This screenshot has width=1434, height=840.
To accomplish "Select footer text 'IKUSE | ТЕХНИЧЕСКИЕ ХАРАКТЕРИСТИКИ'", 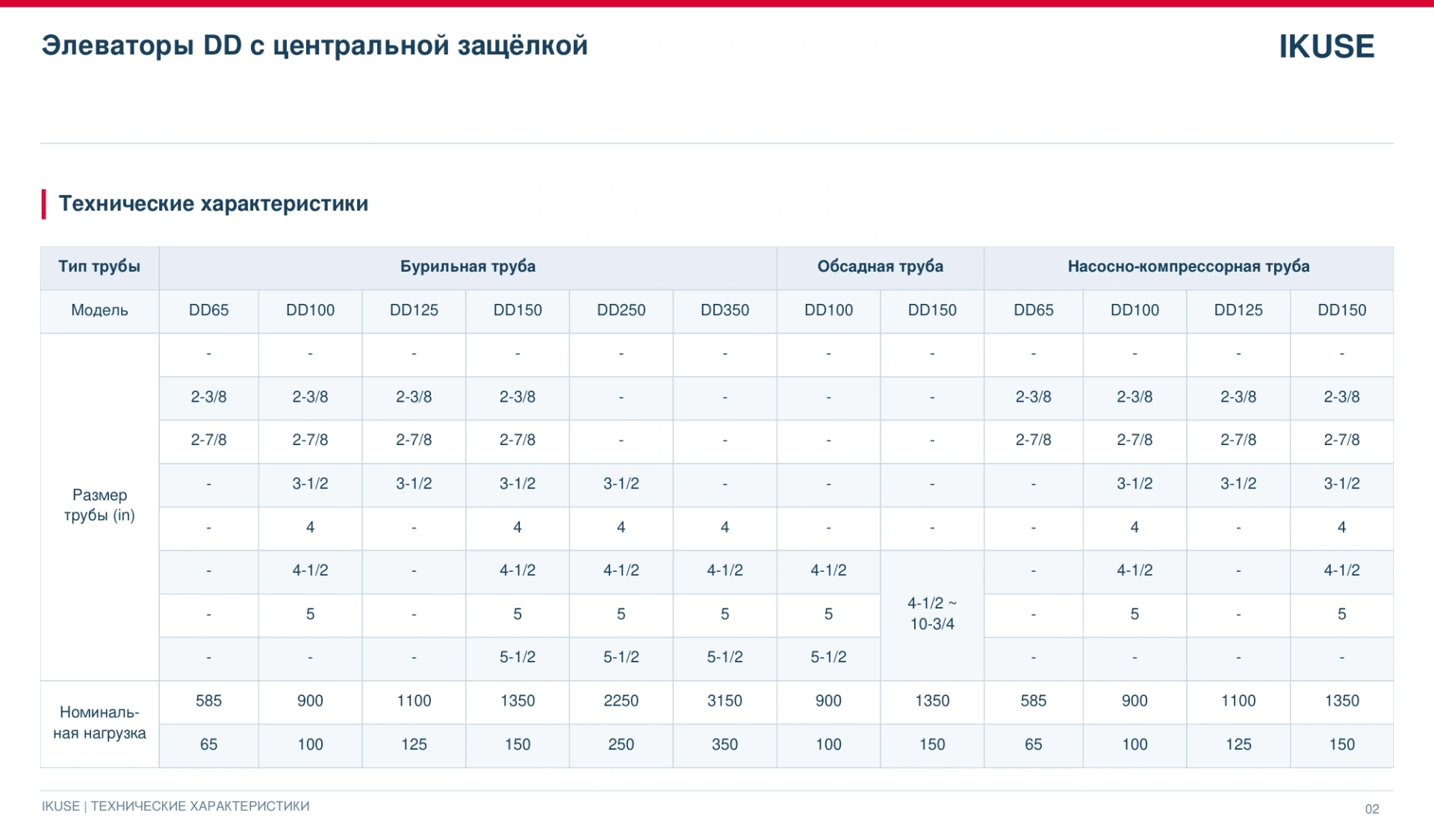I will click(176, 806).
